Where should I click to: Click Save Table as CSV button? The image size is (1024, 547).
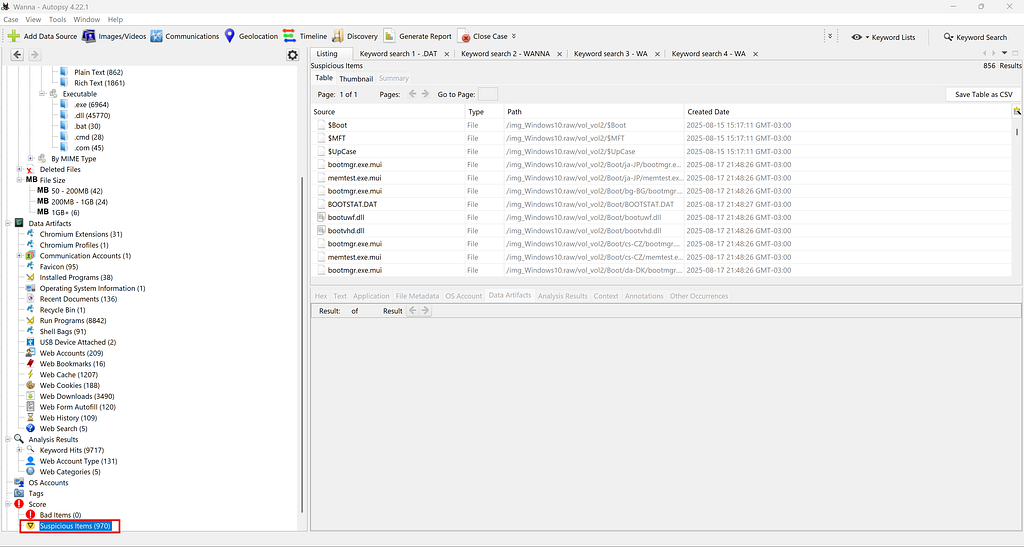[x=984, y=94]
